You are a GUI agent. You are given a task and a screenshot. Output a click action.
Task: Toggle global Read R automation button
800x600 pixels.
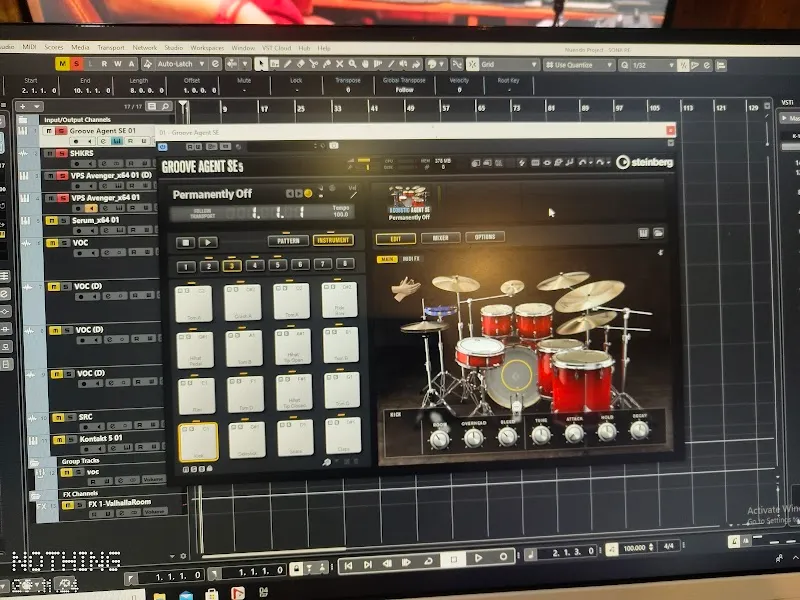104,64
